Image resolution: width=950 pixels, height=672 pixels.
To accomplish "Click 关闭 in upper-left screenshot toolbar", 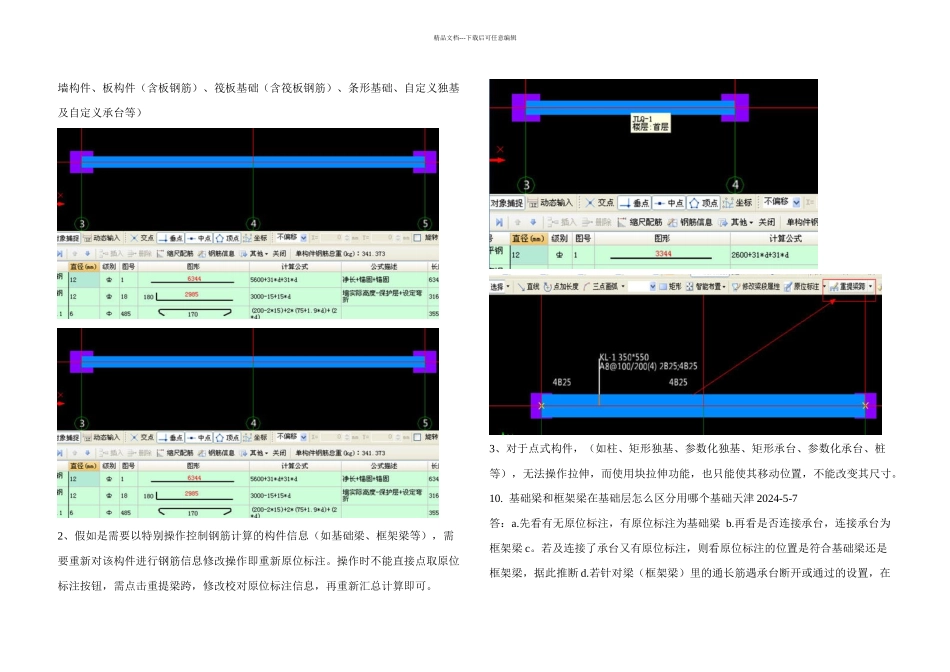I will pyautogui.click(x=279, y=253).
